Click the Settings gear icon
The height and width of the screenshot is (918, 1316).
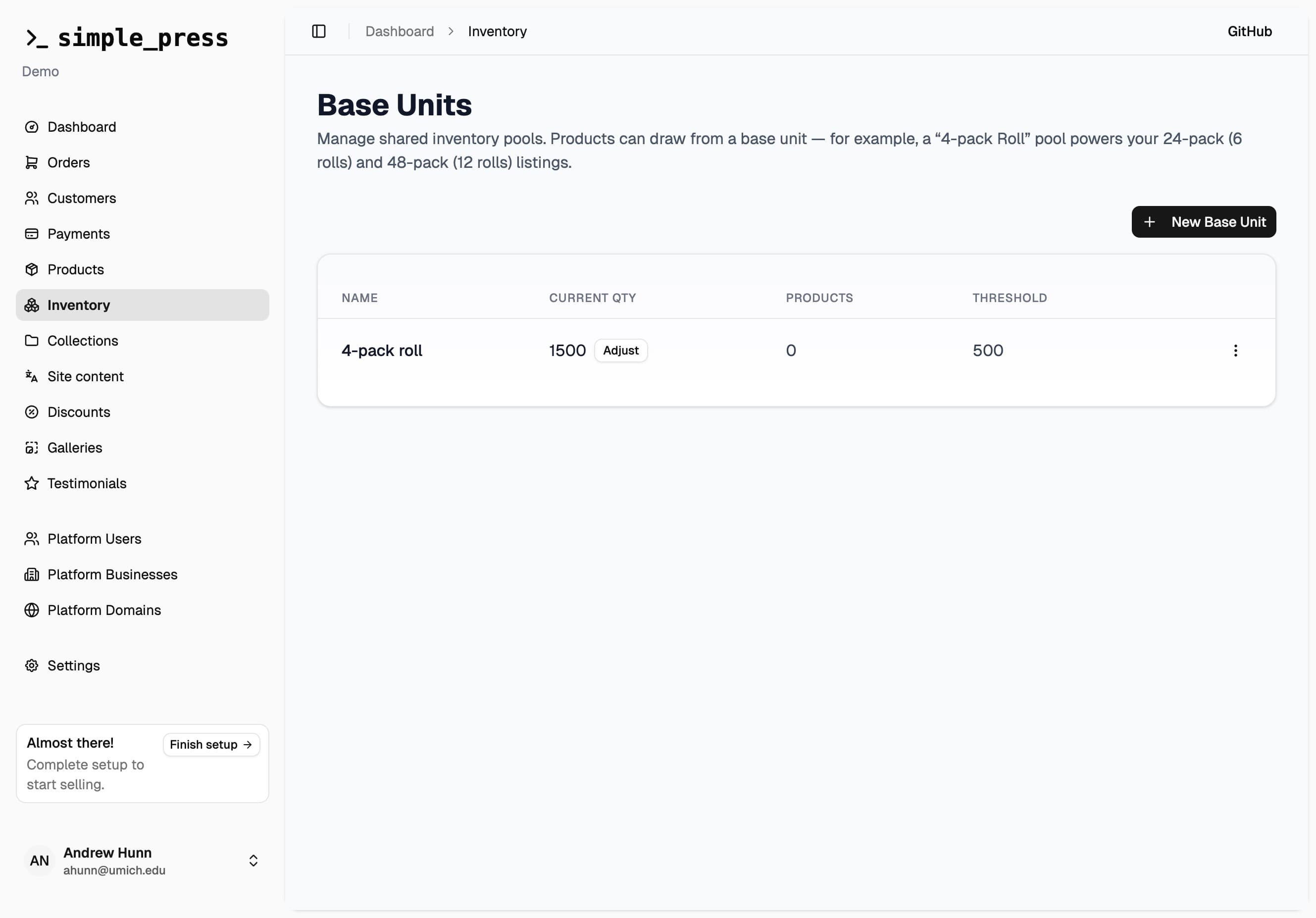click(32, 665)
